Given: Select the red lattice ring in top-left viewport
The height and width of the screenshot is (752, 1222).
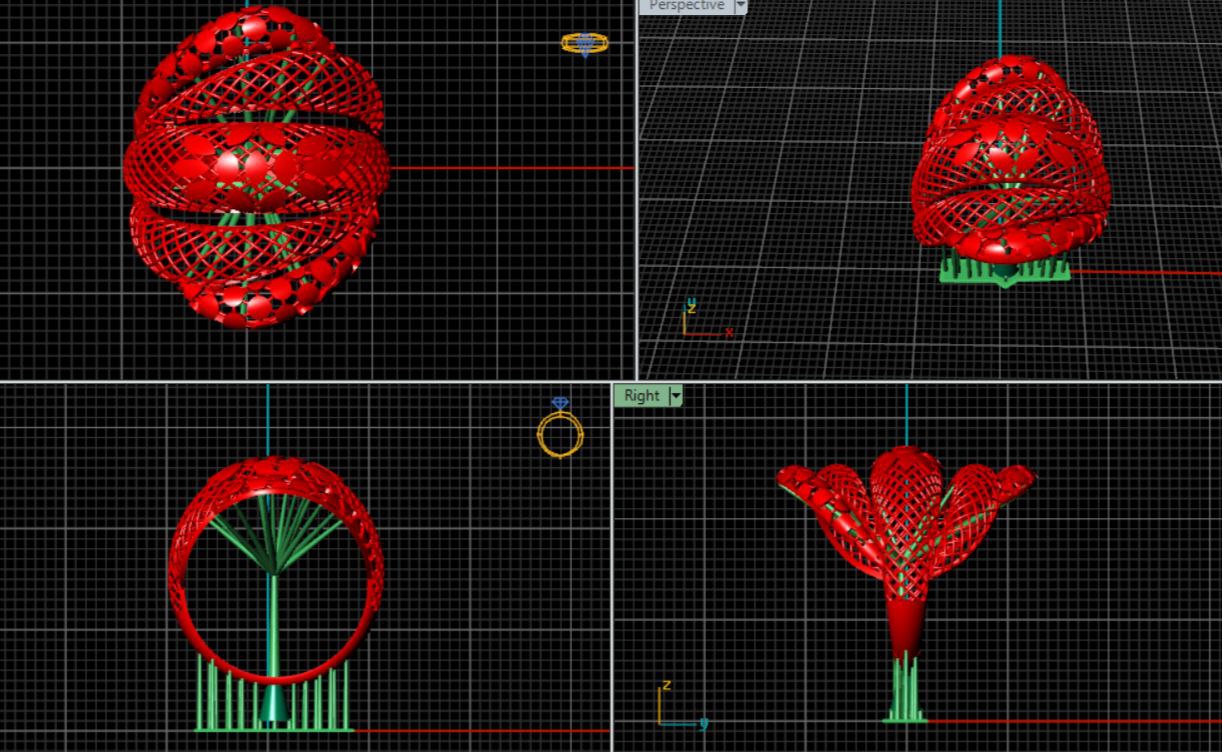Looking at the screenshot, I should click(x=255, y=165).
